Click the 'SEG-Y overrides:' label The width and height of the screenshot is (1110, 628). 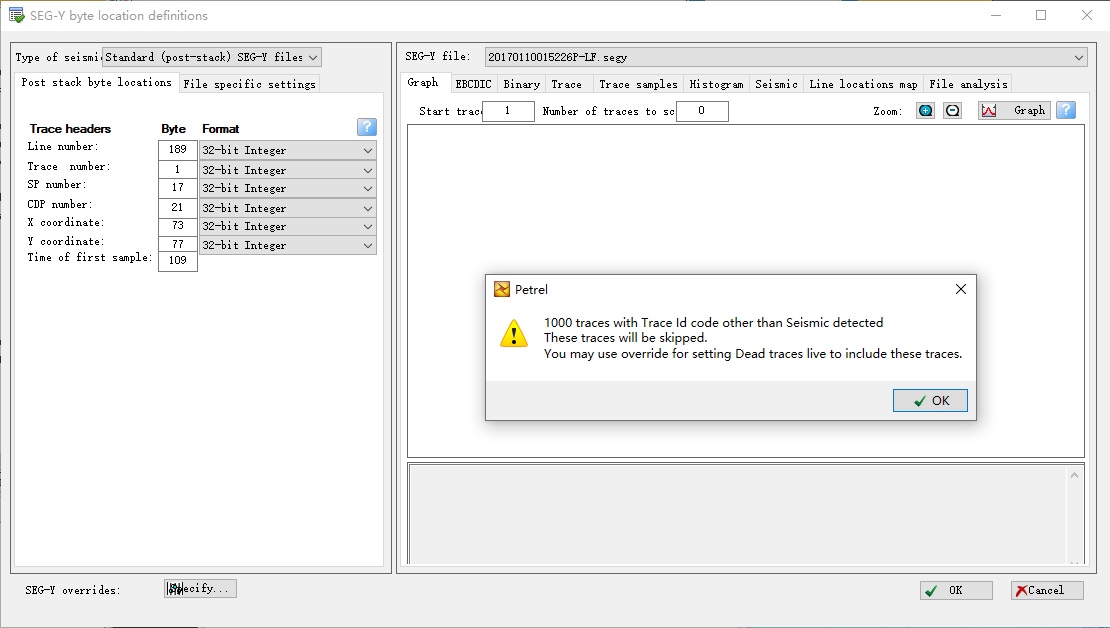(x=73, y=590)
